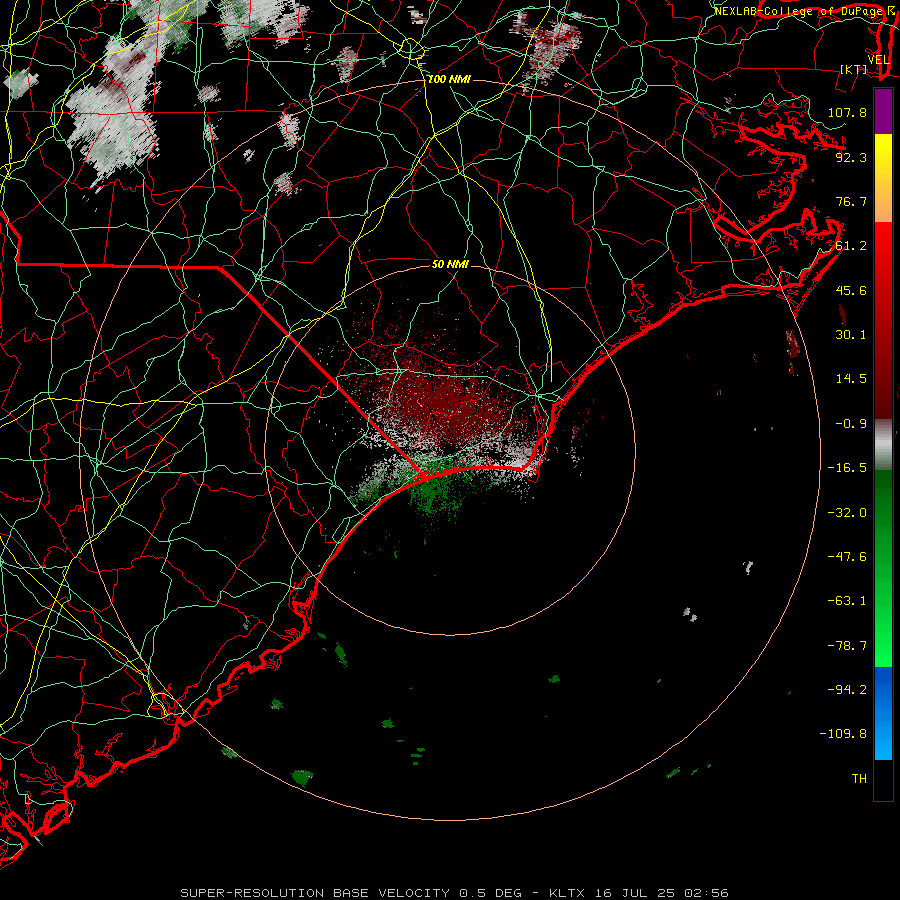Click the Super-Resolution Base Velocity caption
This screenshot has height=900, width=900.
tap(455, 893)
